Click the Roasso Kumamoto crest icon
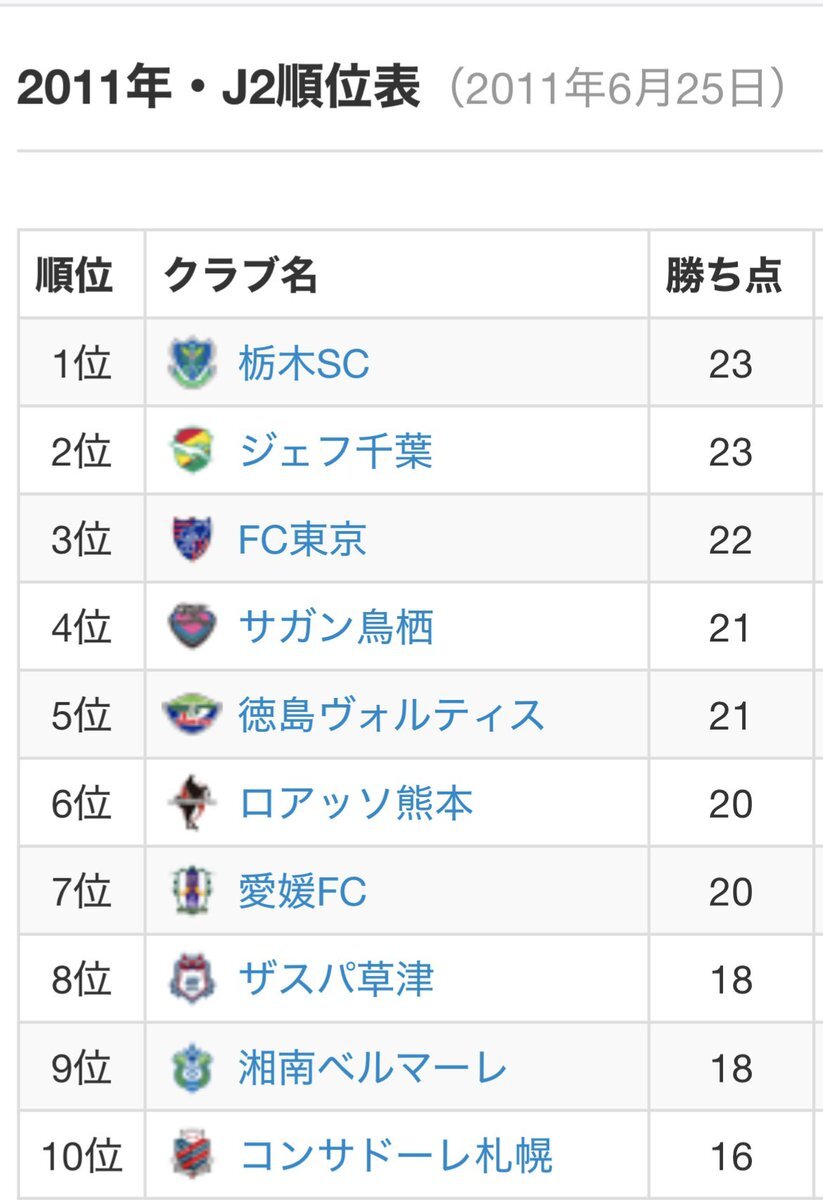The width and height of the screenshot is (823, 1200). [x=191, y=804]
